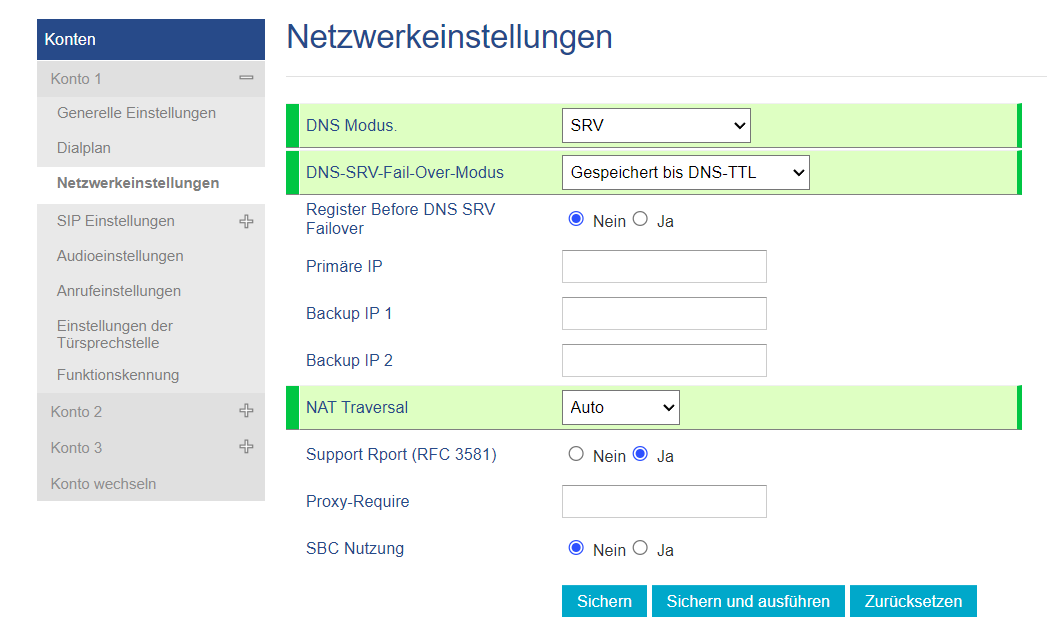This screenshot has height=637, width=1047.
Task: Open Einstellungen der Türsprechstelle
Action: point(115,334)
